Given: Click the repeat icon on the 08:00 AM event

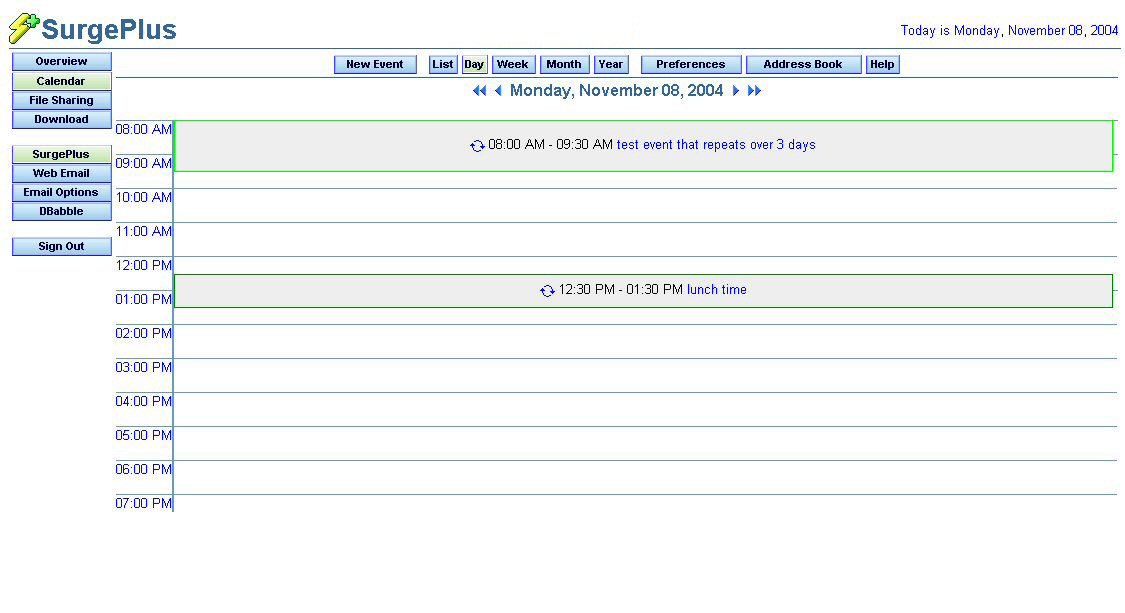Looking at the screenshot, I should click(477, 146).
